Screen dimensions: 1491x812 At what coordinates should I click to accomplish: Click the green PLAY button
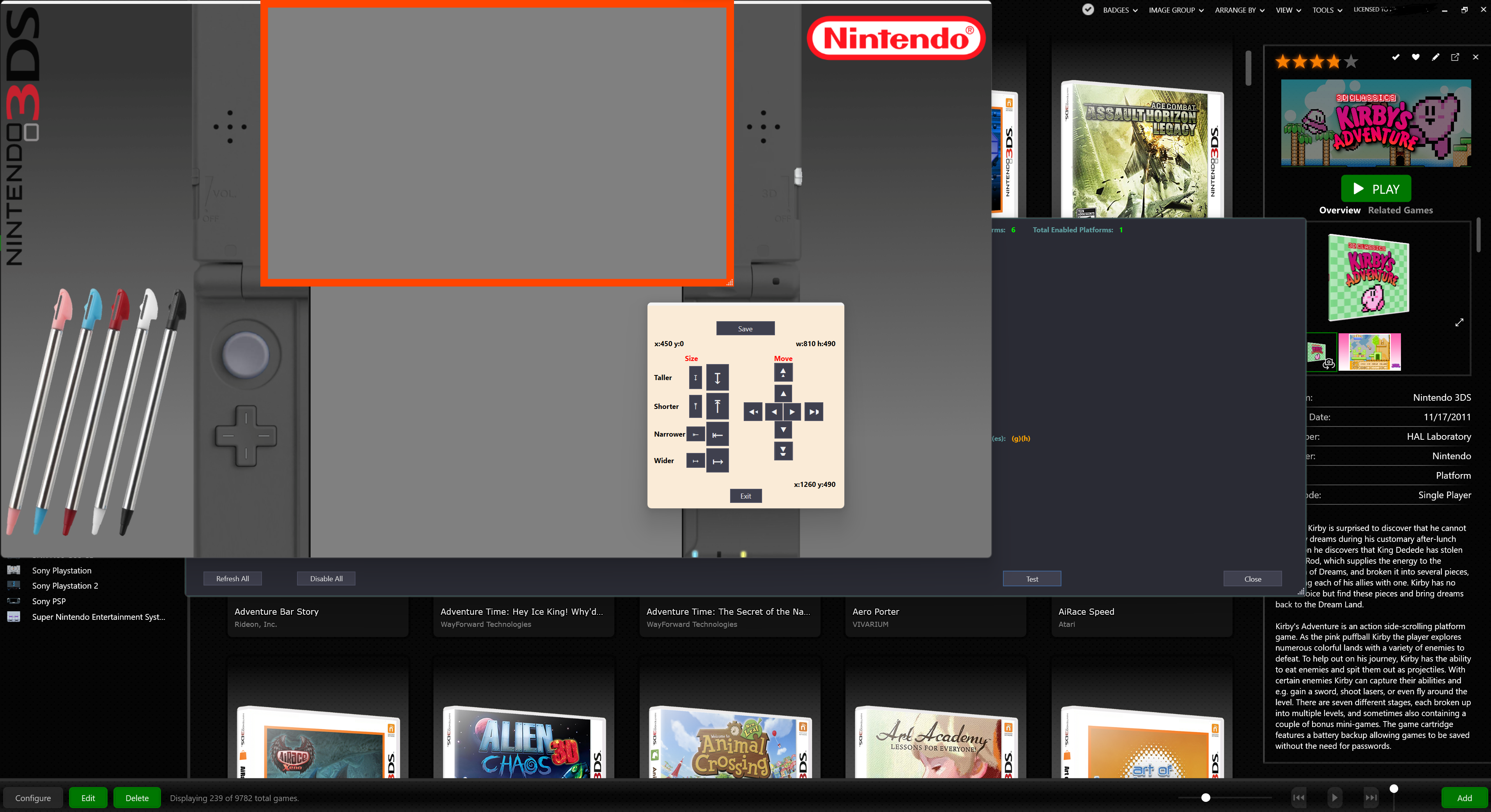[1376, 189]
